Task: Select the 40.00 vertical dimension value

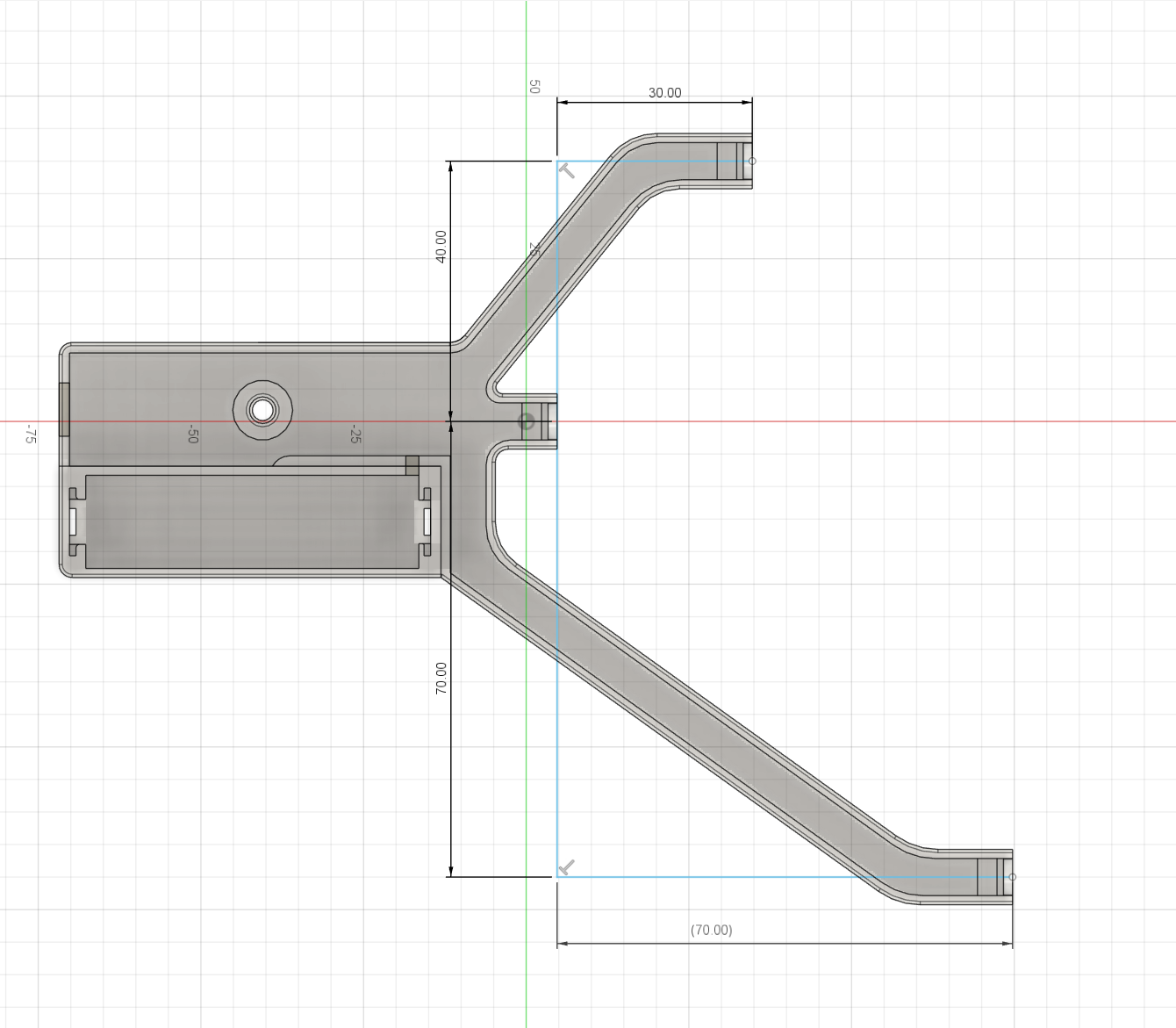Action: 441,247
